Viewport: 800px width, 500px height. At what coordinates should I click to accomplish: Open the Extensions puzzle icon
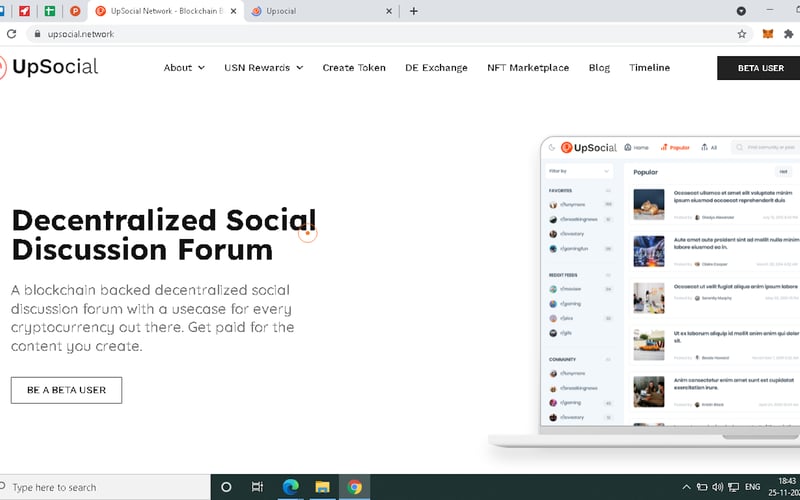pyautogui.click(x=788, y=34)
